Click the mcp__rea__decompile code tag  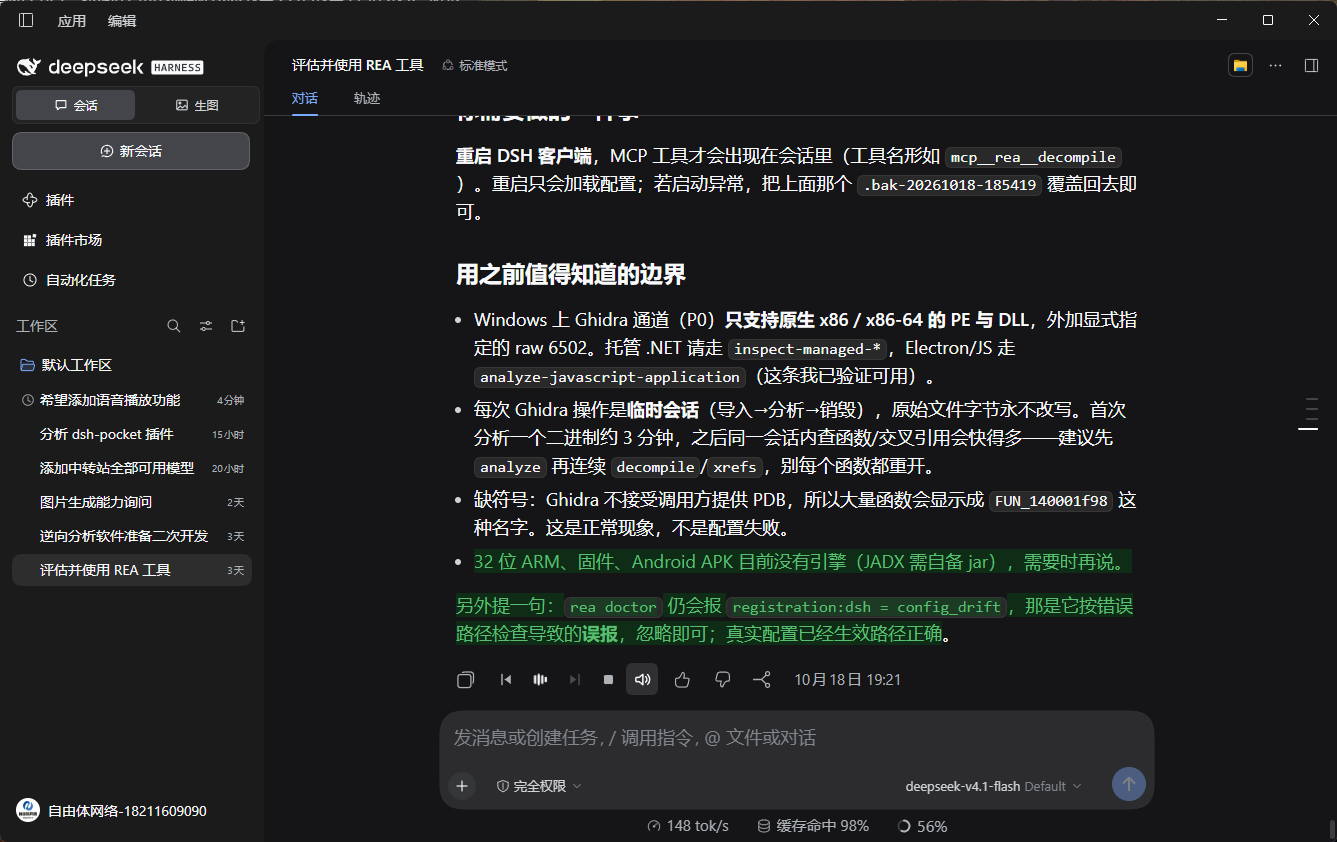pyautogui.click(x=1034, y=157)
